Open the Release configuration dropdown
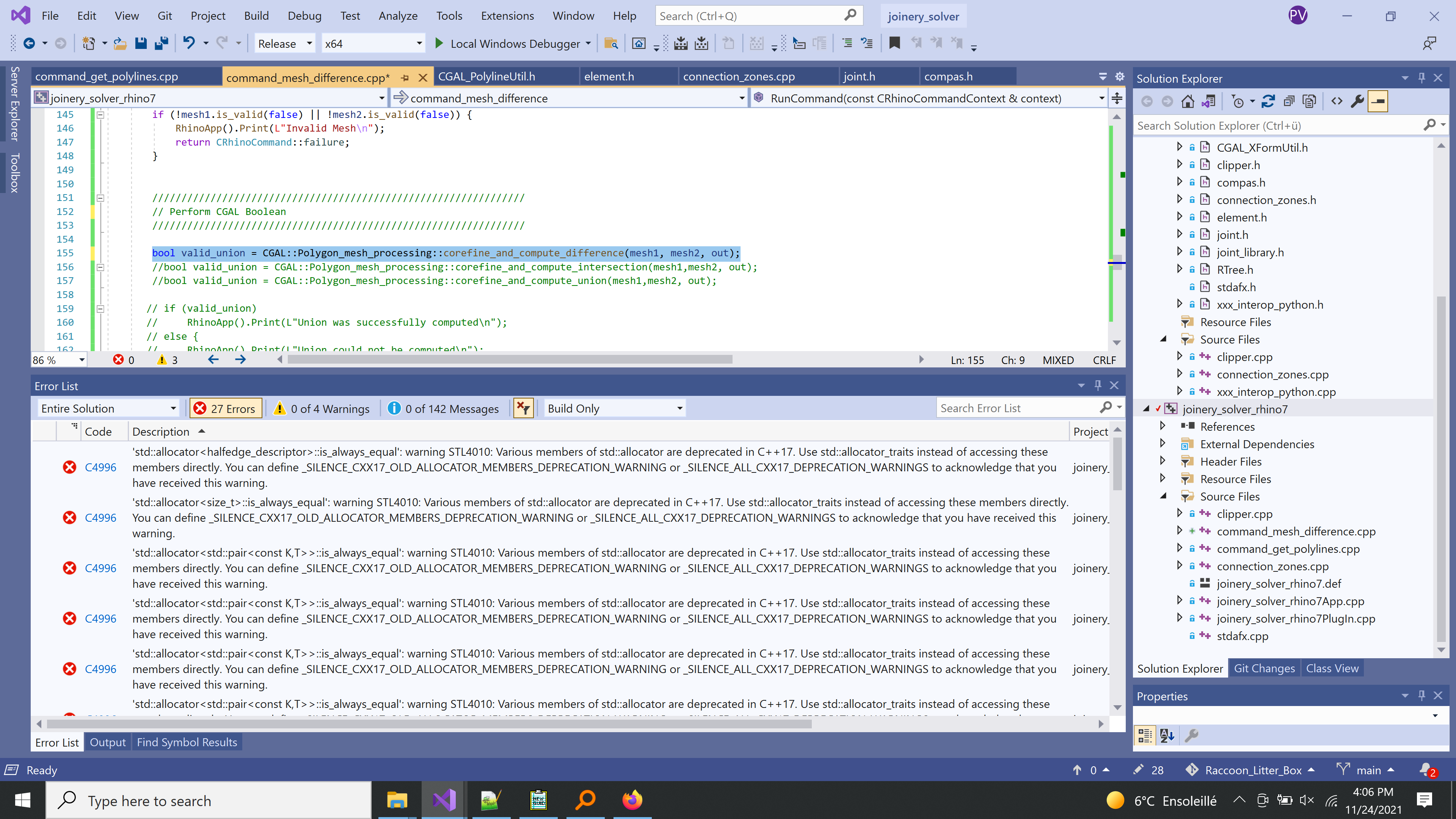This screenshot has height=819, width=1456. tap(284, 44)
